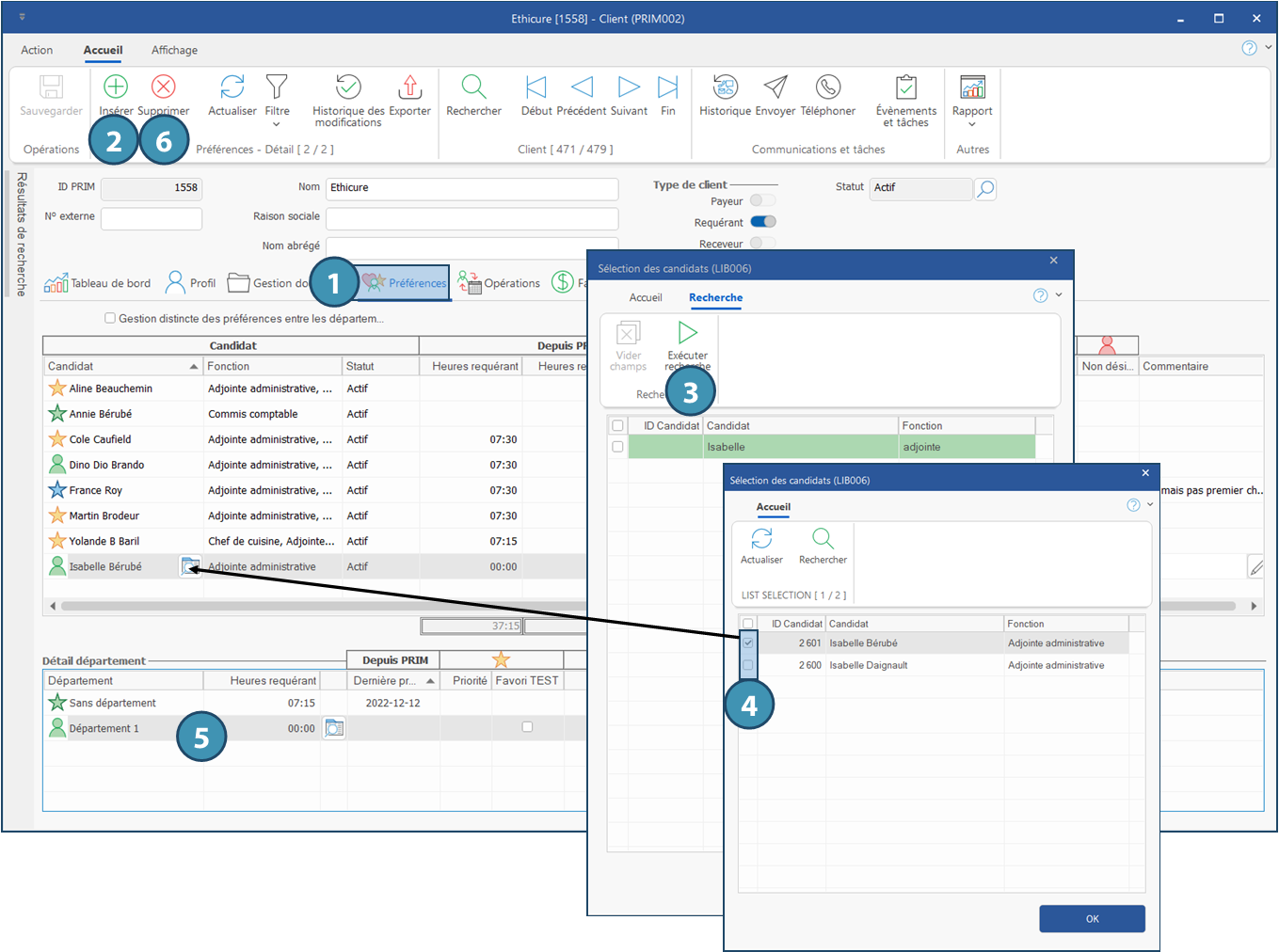The image size is (1279, 952).
Task: Tick the checkbox for Isabelle Daignault
Action: point(748,665)
